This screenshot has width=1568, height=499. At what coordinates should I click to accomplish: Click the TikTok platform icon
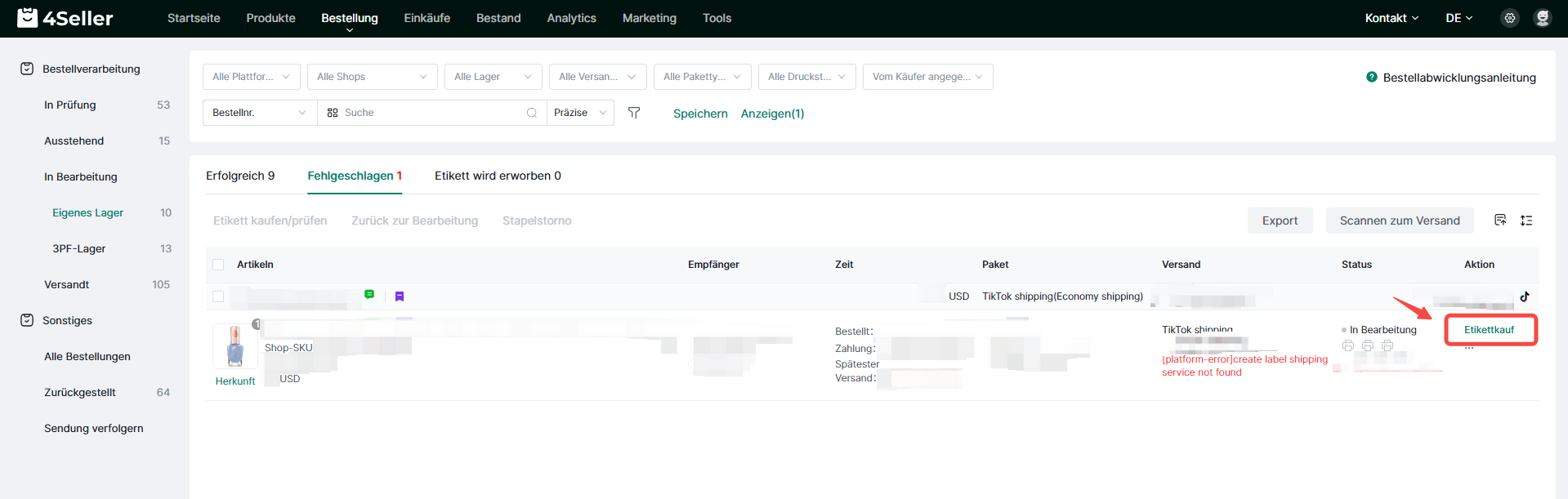[1525, 296]
